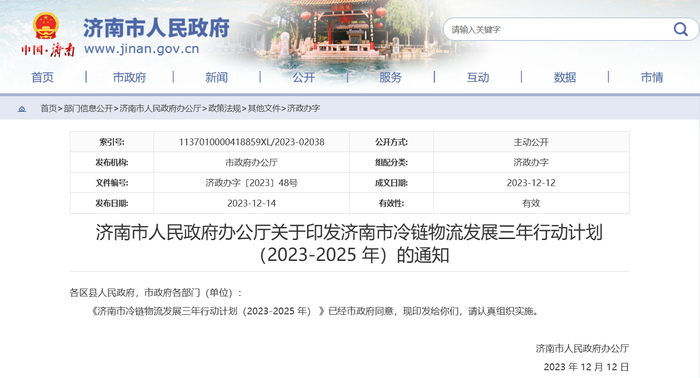Click the date 2023-12-12 cell
Screen dimensions: 700x378
(x=531, y=183)
